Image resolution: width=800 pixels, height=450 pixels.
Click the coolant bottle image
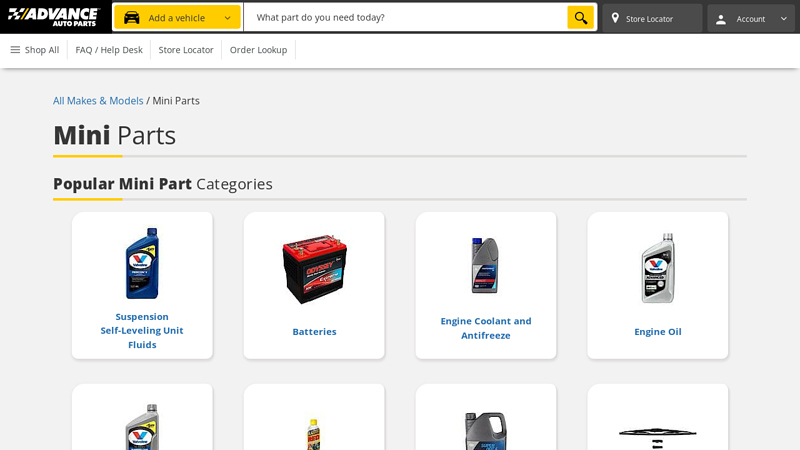(485, 265)
